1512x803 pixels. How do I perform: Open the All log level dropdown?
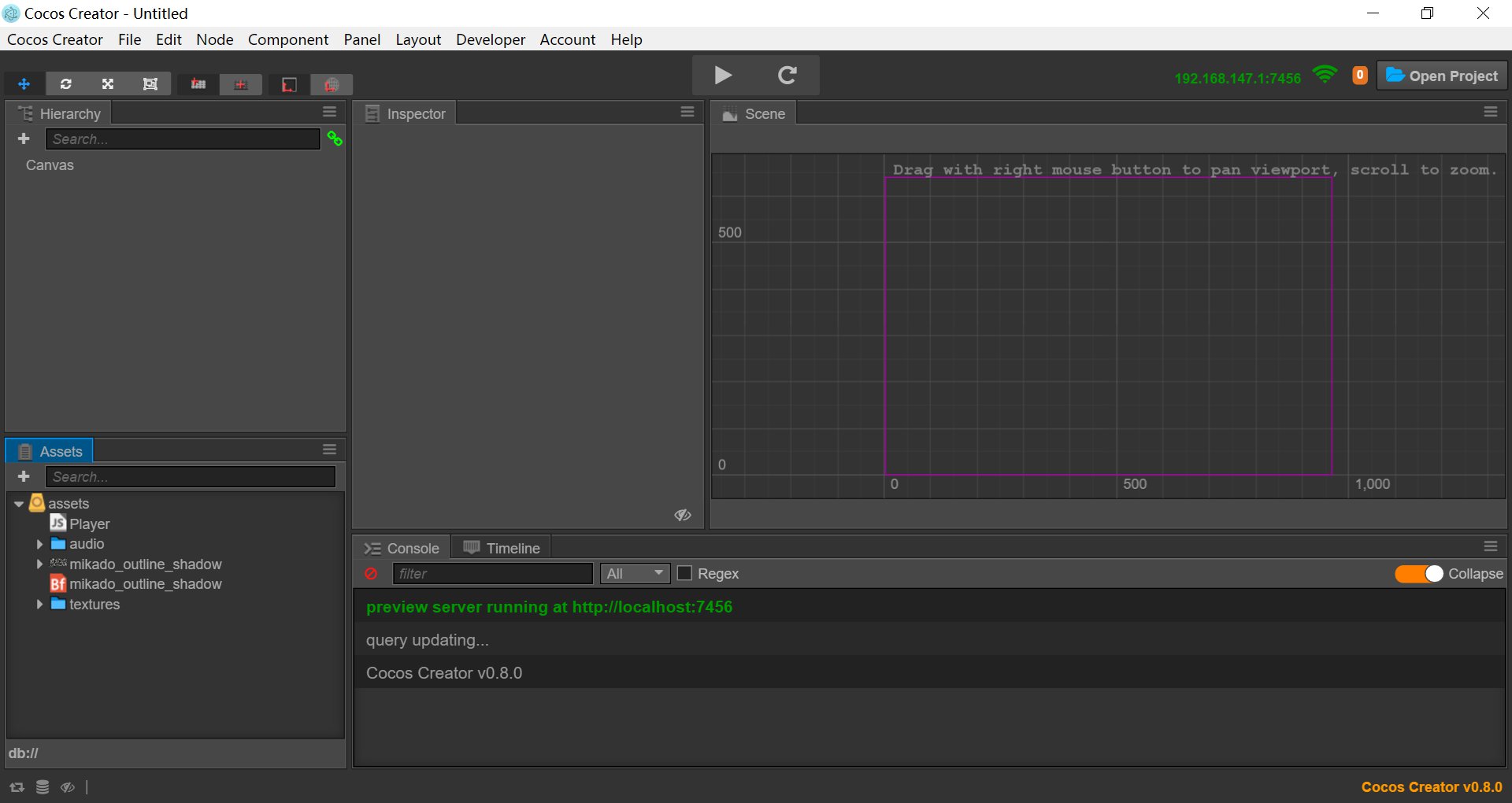click(x=635, y=574)
